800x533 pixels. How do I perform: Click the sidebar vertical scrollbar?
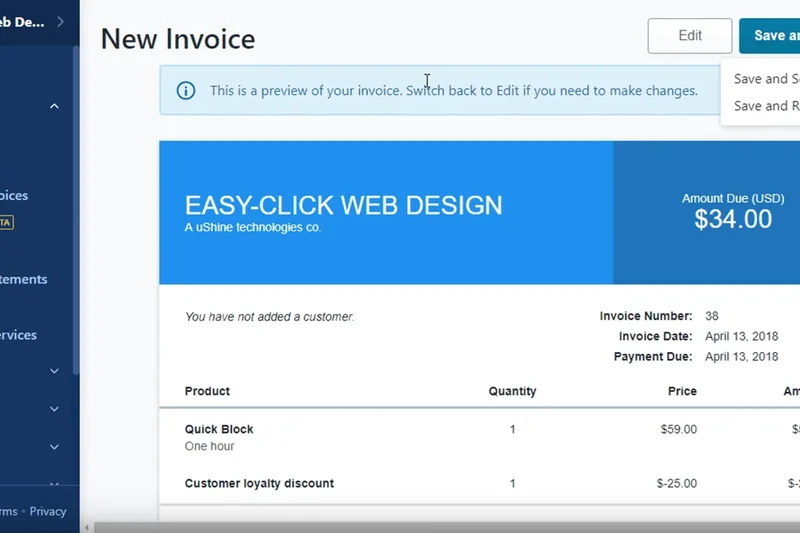(76, 200)
